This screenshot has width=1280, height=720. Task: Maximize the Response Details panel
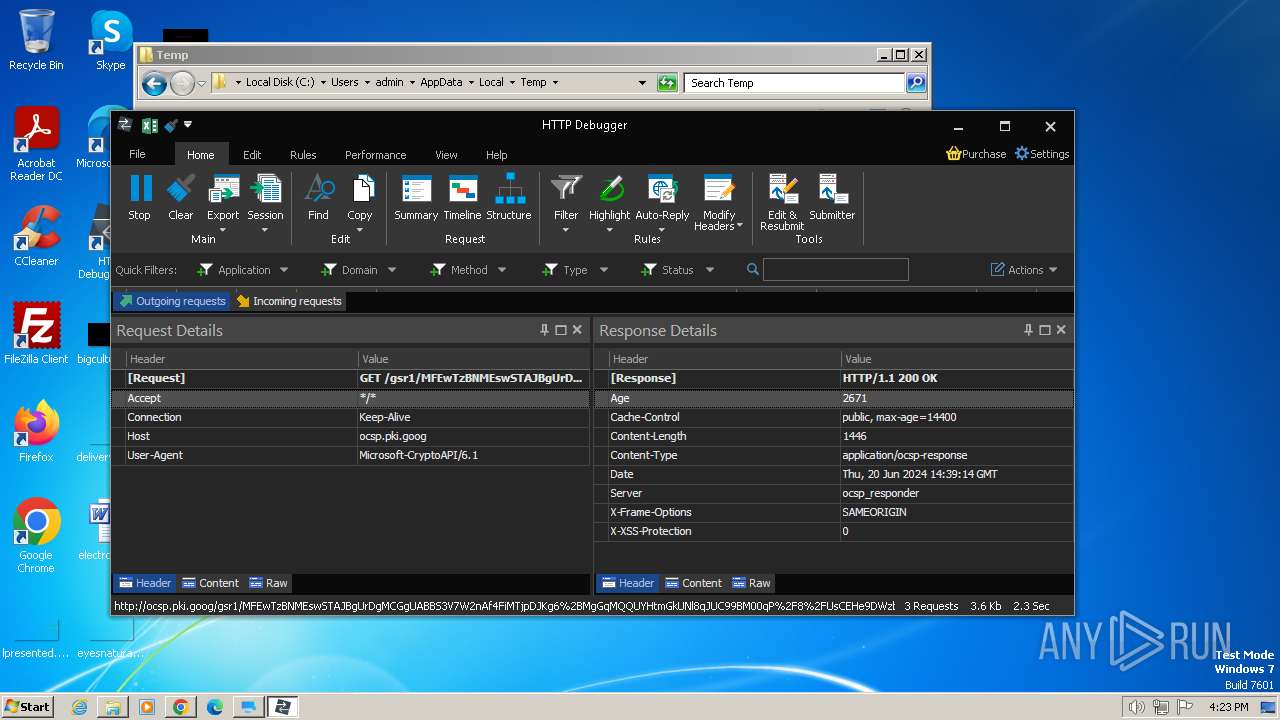(x=1045, y=330)
